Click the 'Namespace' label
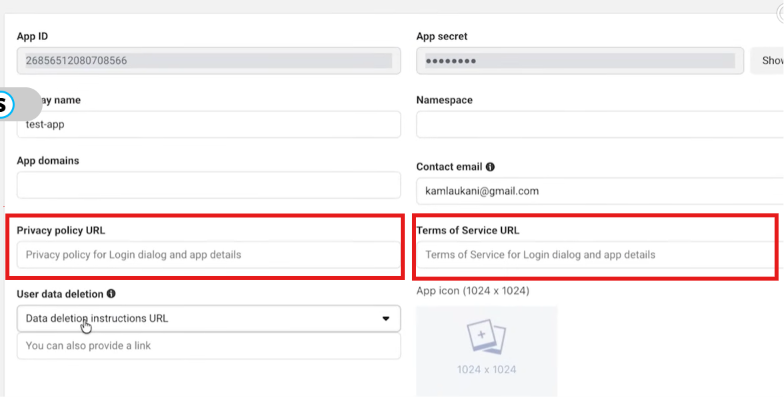784x397 pixels. [x=444, y=100]
